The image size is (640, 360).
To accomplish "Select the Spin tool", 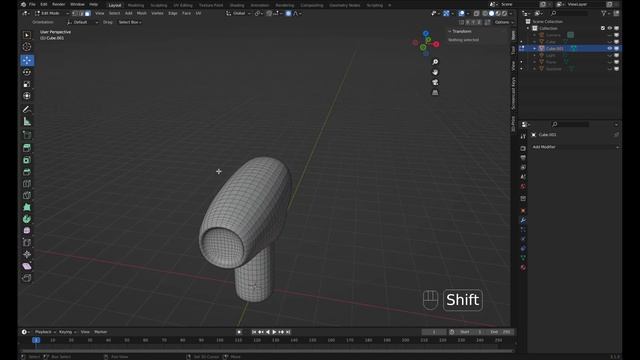I will click(x=27, y=219).
